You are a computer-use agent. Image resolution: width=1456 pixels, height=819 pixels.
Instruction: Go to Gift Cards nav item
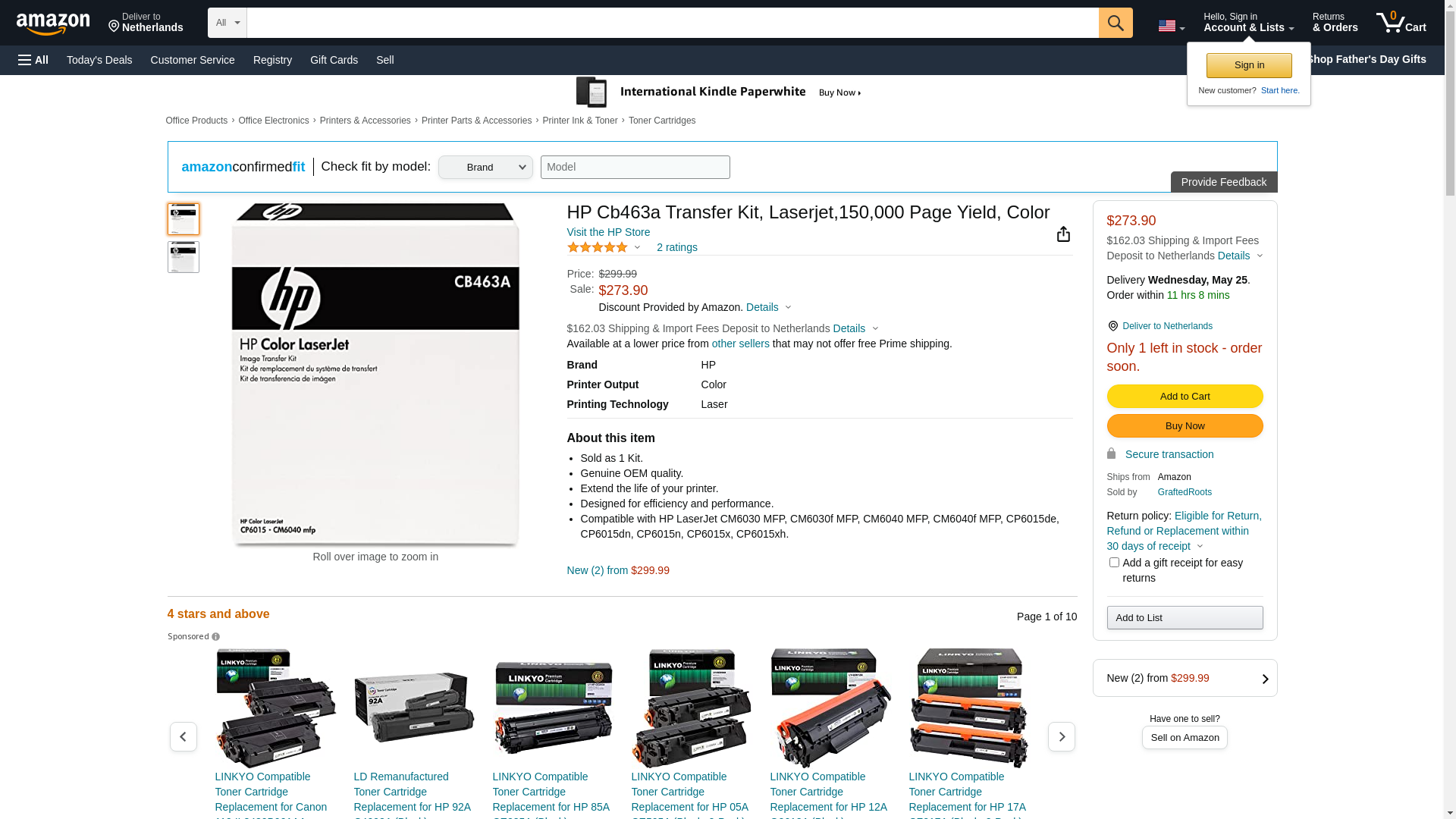pyautogui.click(x=334, y=60)
